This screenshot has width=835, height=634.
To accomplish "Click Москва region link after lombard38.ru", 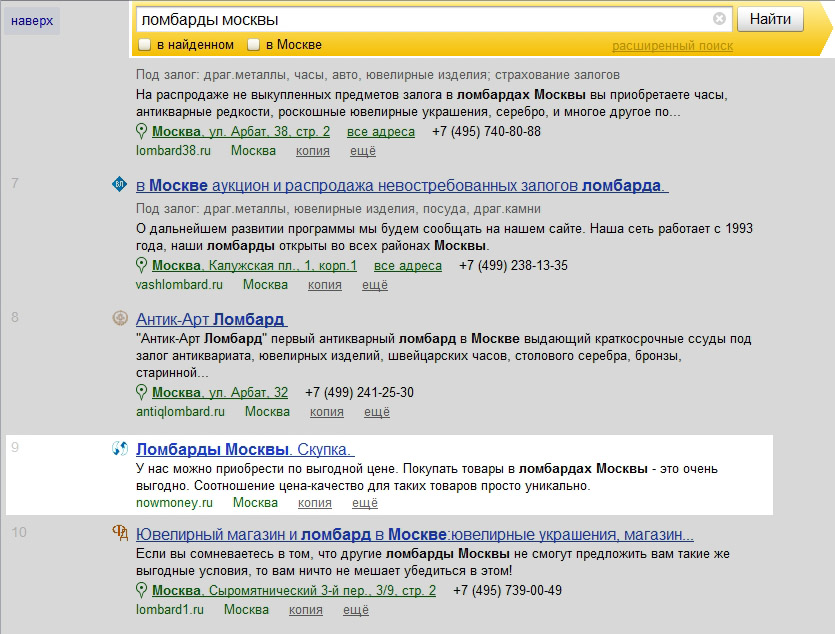I will (x=253, y=151).
